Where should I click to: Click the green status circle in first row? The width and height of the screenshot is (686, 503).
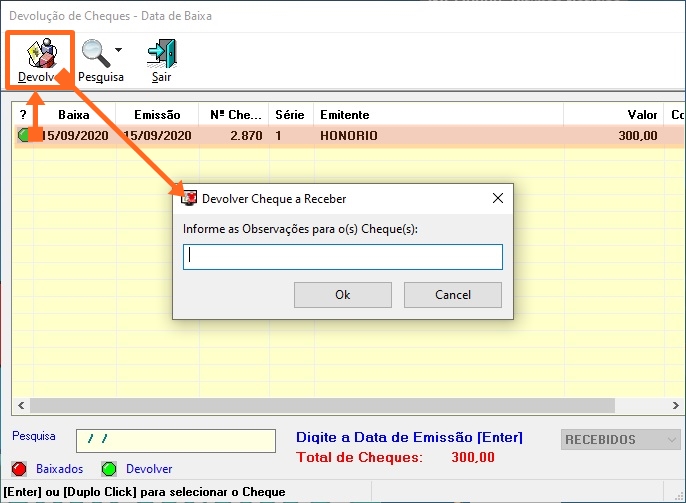pos(24,136)
